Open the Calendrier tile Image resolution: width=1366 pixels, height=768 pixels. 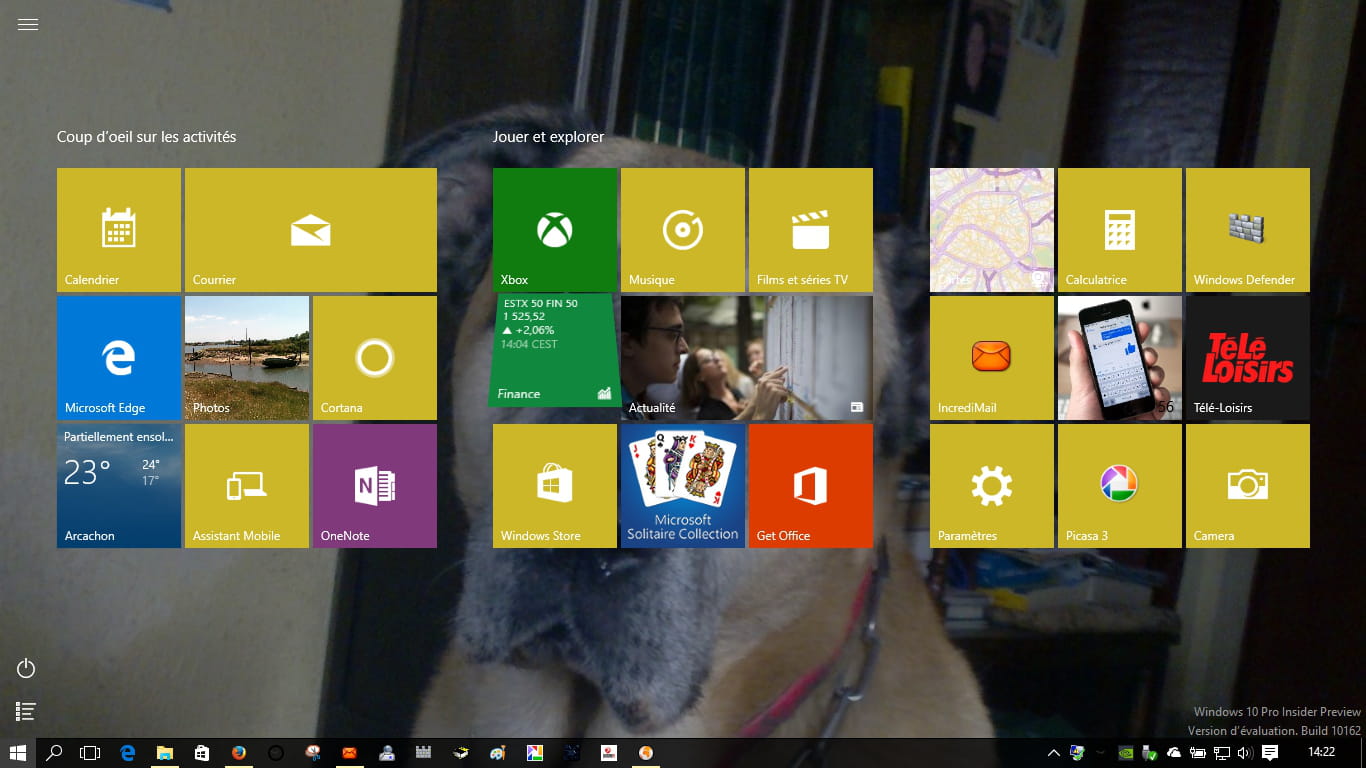point(119,230)
